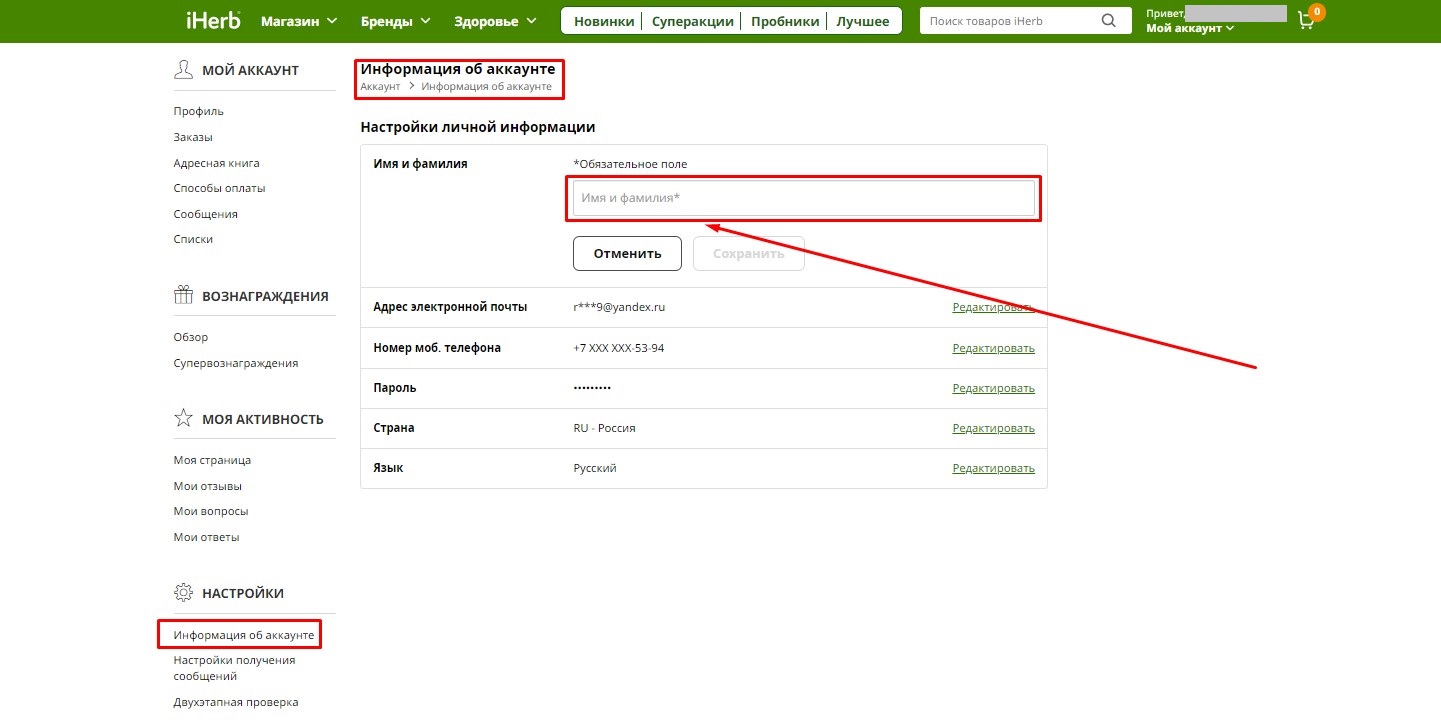Edit the email address row
Image resolution: width=1441 pixels, height=726 pixels.
pos(993,307)
